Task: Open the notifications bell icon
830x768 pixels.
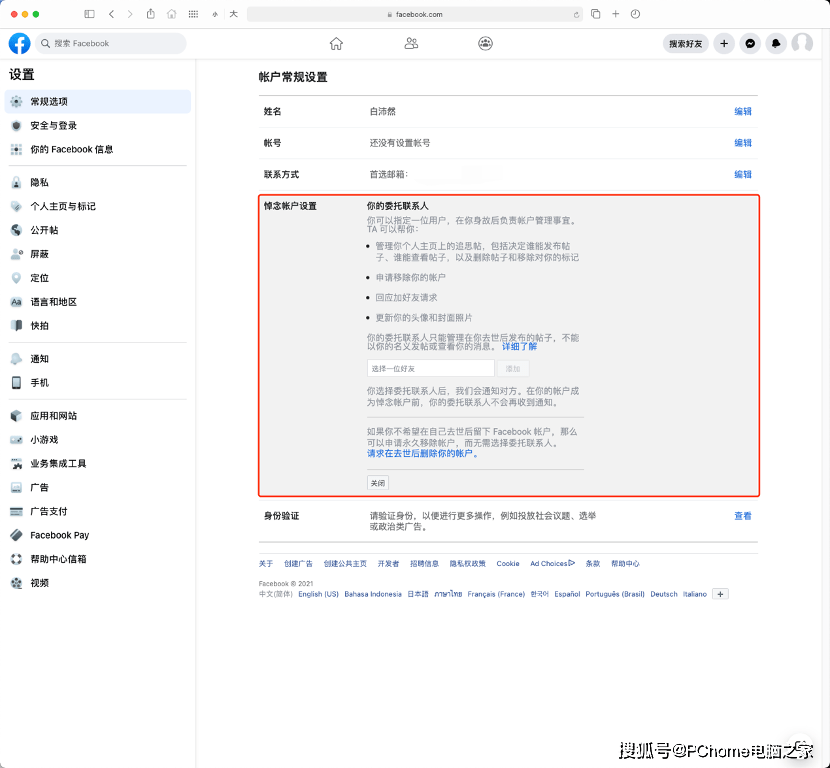Action: [x=776, y=43]
